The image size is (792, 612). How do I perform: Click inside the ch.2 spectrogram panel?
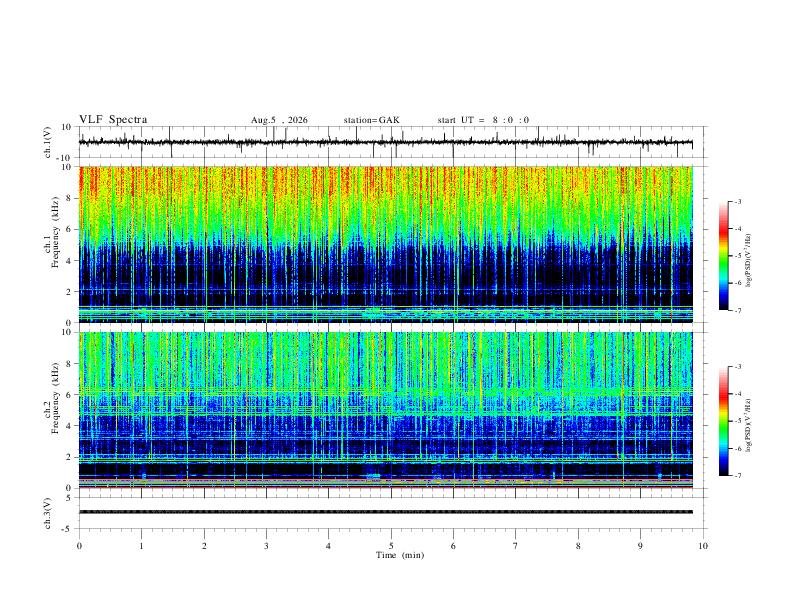pos(385,410)
